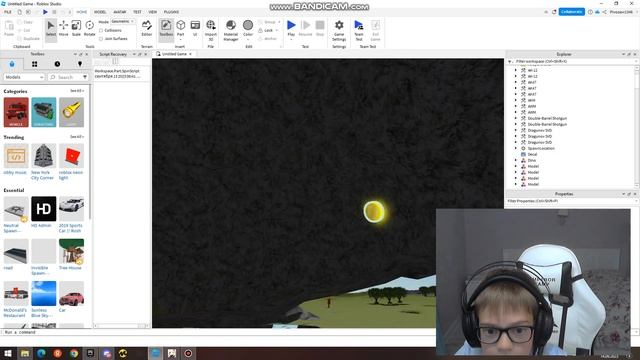The image size is (640, 360).
Task: Open Windows Start menu
Action: click(x=8, y=353)
